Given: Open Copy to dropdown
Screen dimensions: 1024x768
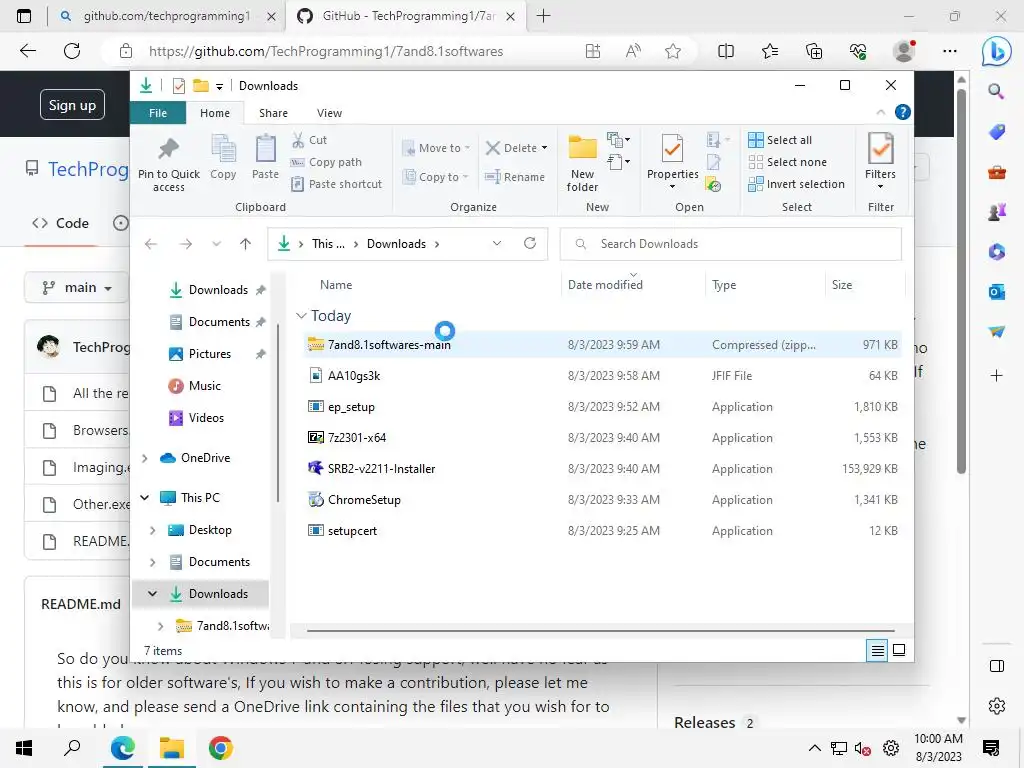Looking at the screenshot, I should [436, 177].
